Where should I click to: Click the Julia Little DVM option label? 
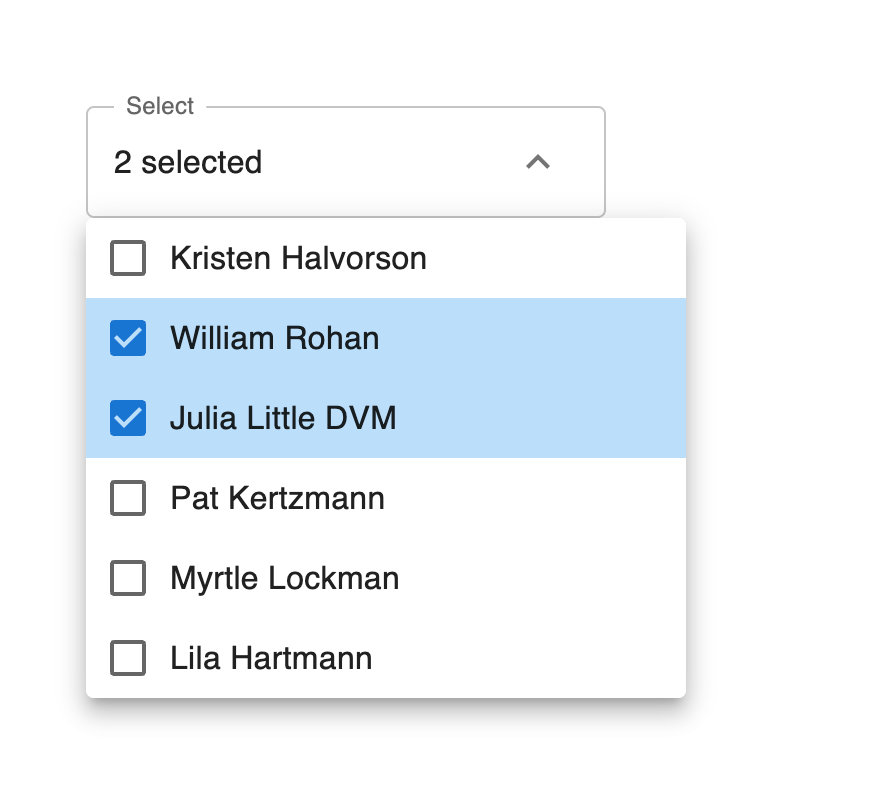(x=283, y=418)
